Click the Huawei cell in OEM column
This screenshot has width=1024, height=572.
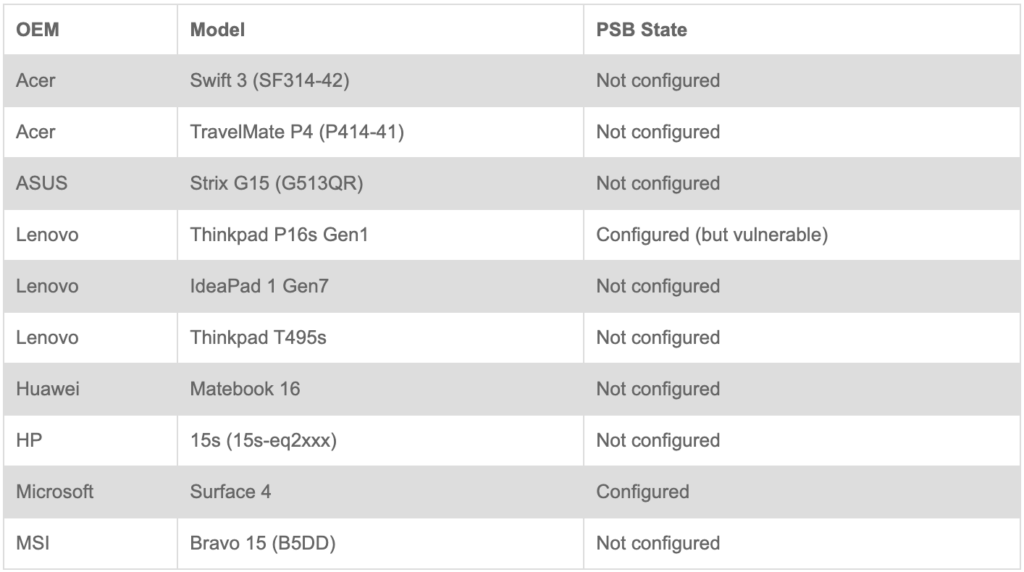(47, 389)
